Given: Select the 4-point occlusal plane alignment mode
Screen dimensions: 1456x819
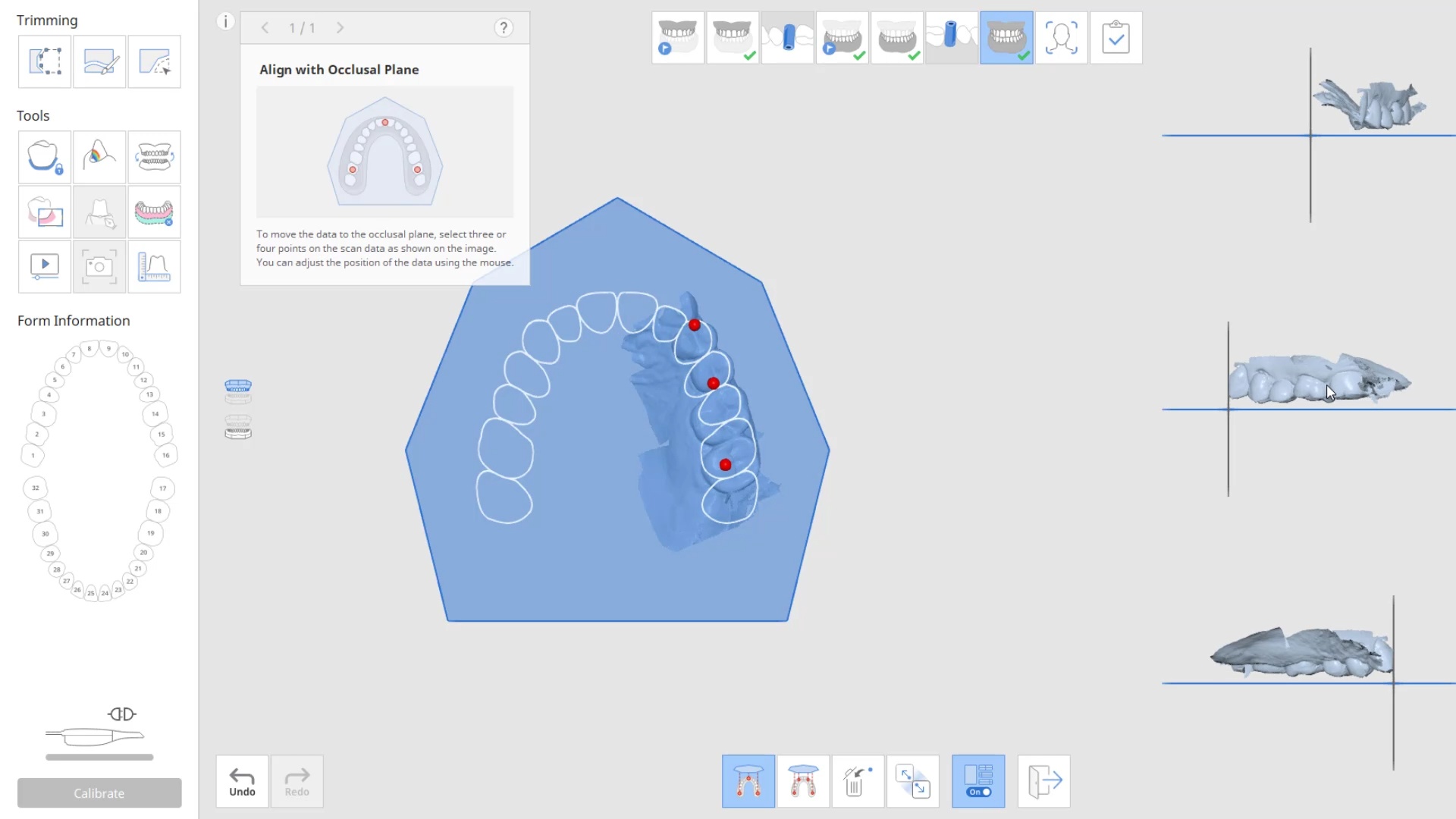Looking at the screenshot, I should pos(803,781).
